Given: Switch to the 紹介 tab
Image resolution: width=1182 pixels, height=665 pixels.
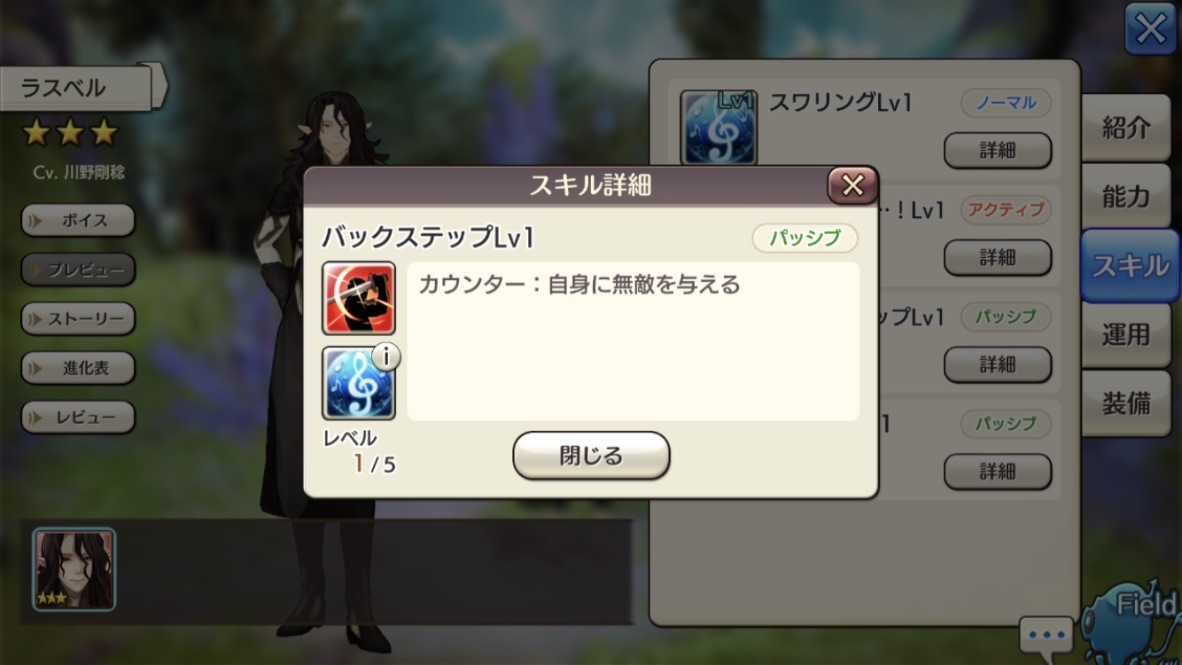Looking at the screenshot, I should coord(1126,127).
